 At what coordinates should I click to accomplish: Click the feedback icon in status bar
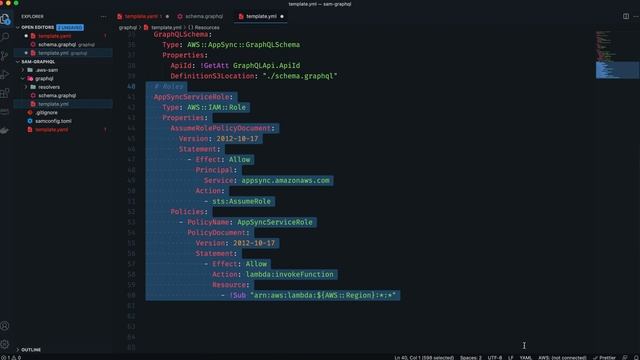(x=625, y=358)
